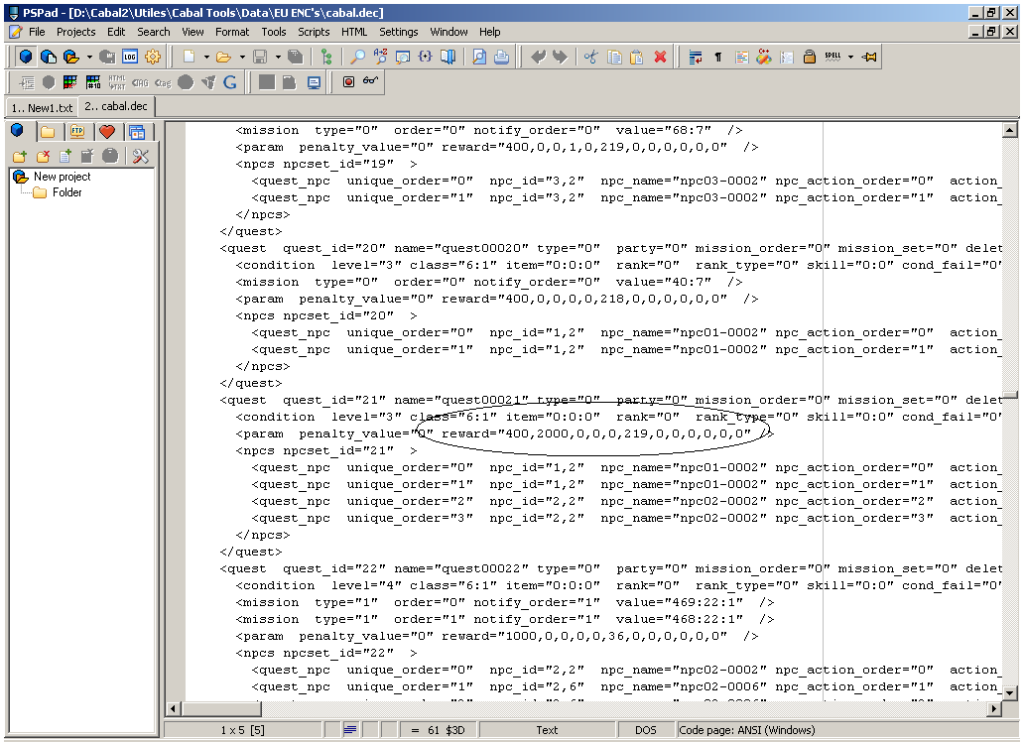
Task: Expand the New file dropdown arrow
Action: (206, 57)
